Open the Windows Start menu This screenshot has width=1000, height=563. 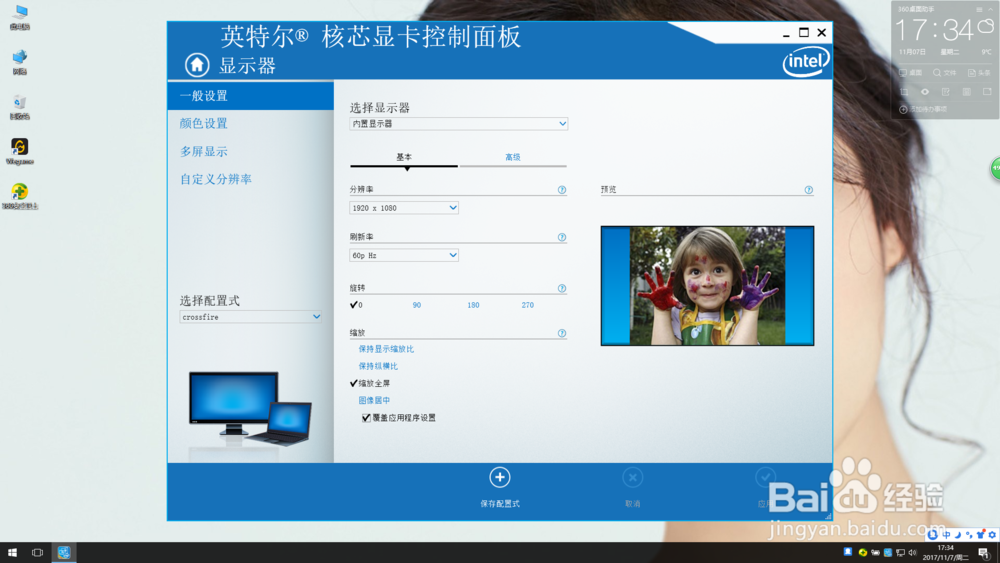click(12, 552)
